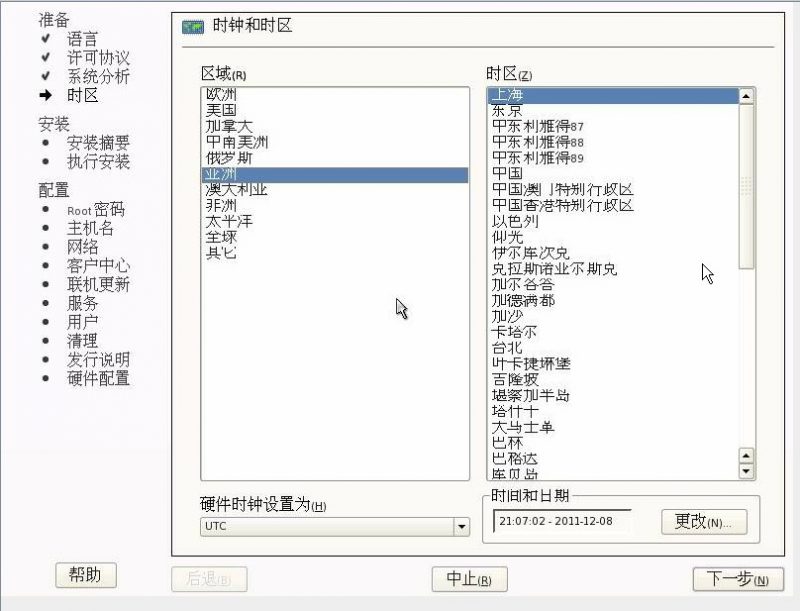Select 台北 in the timezone list
800x611 pixels.
pos(508,348)
